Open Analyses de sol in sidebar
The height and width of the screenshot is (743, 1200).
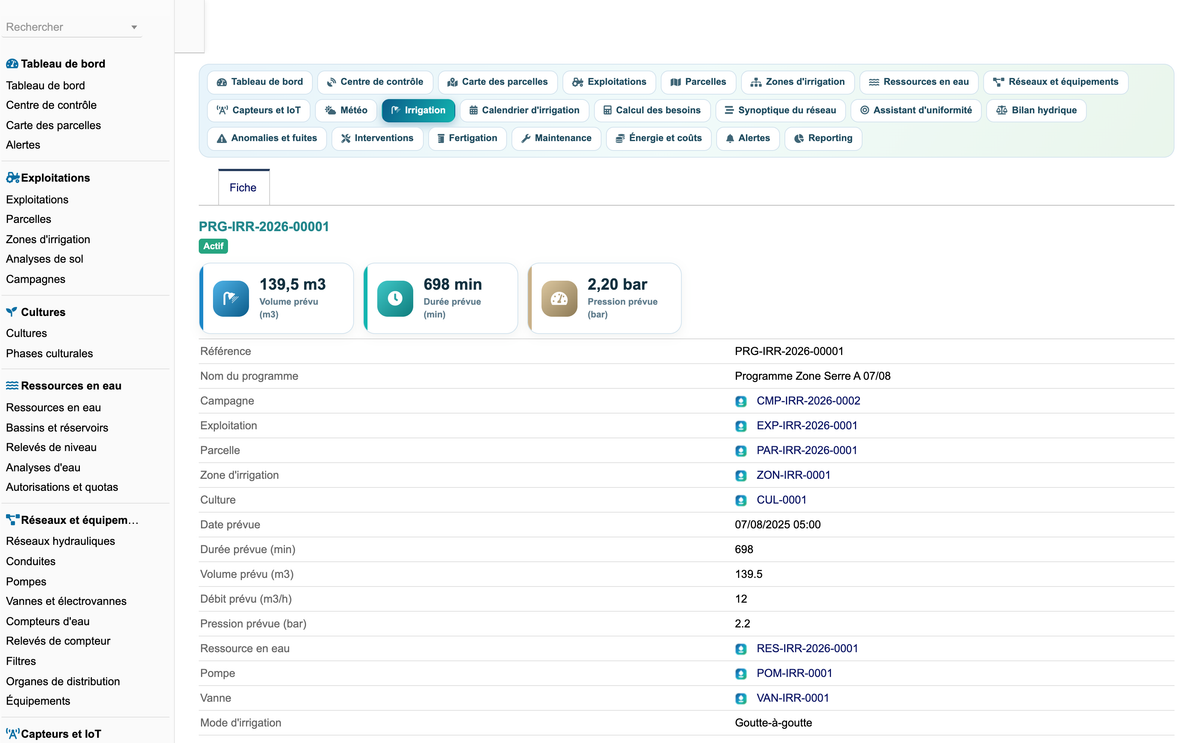click(45, 260)
